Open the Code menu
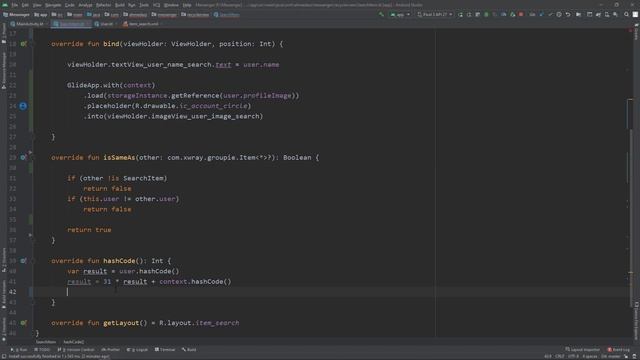 coord(70,5)
